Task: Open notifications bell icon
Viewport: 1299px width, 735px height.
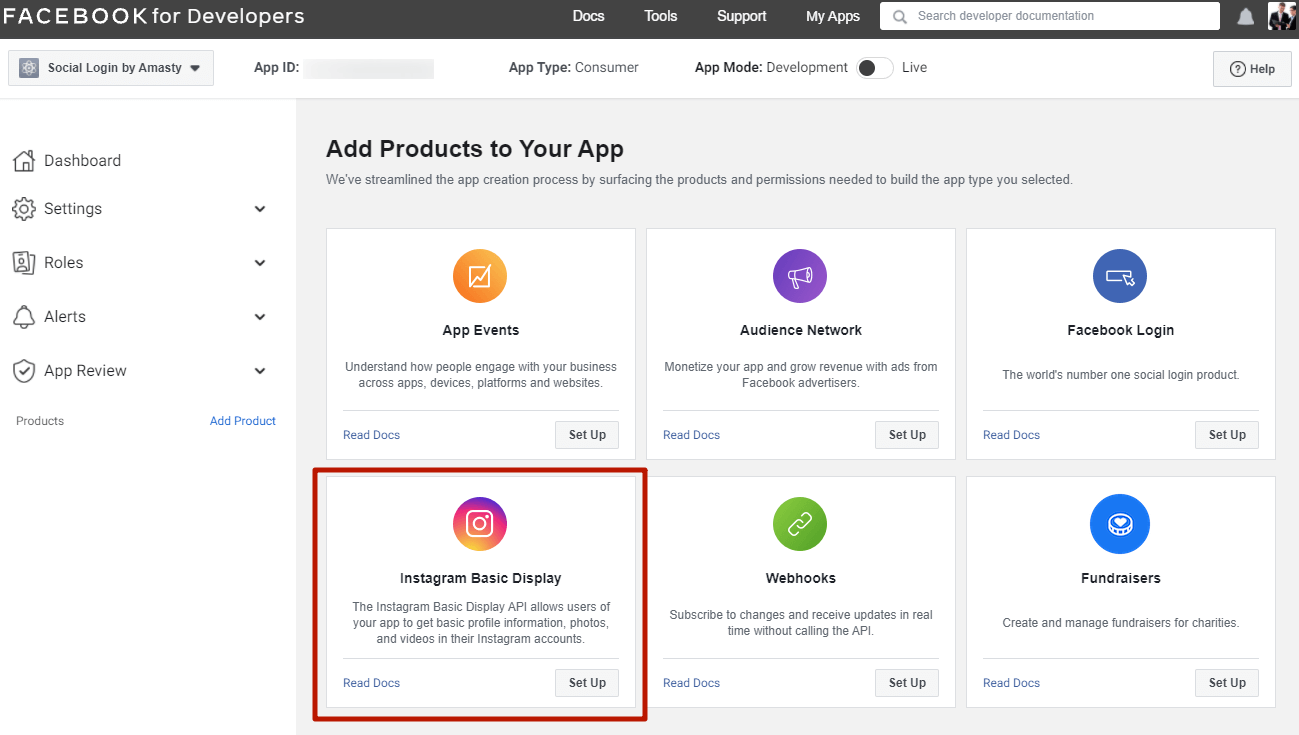Action: click(1246, 17)
